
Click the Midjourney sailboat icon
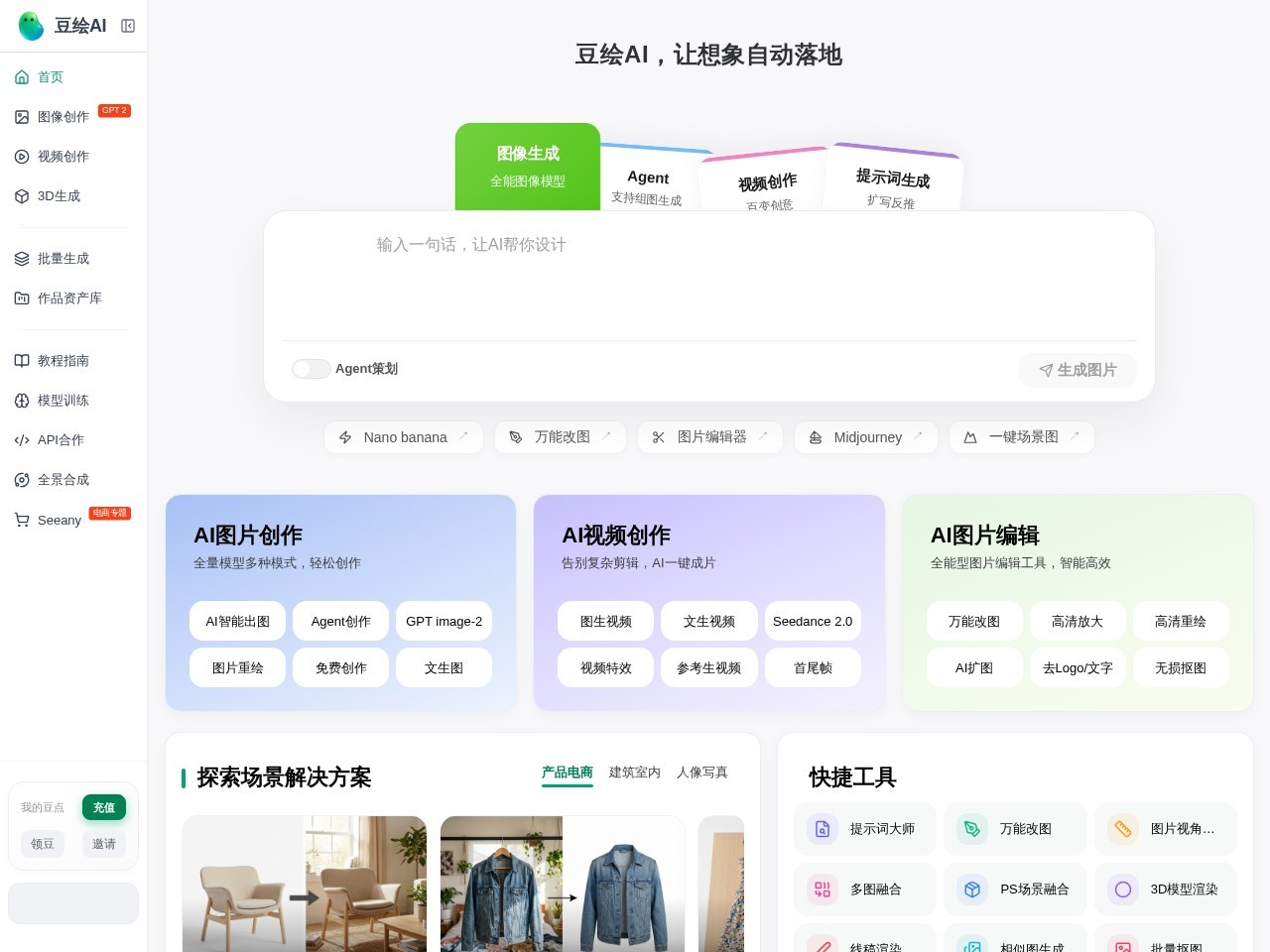tap(816, 437)
